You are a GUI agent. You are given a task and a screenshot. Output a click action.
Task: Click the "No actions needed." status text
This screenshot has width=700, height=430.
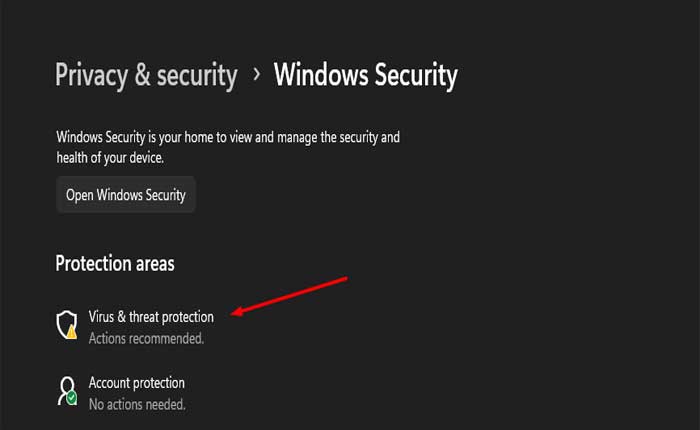click(x=138, y=405)
